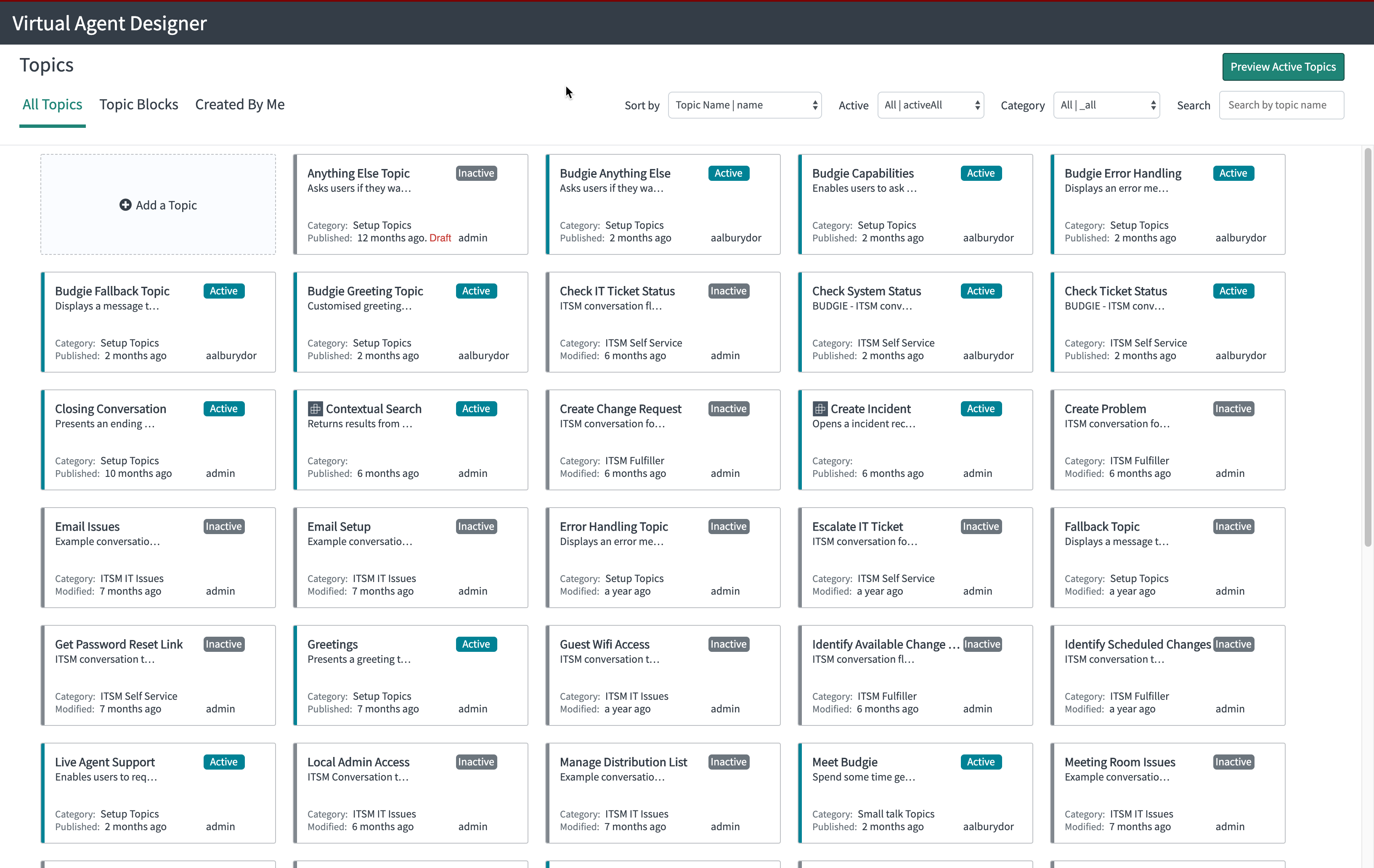This screenshot has height=868, width=1374.
Task: Click the plus icon on Add a Topic
Action: coord(125,205)
